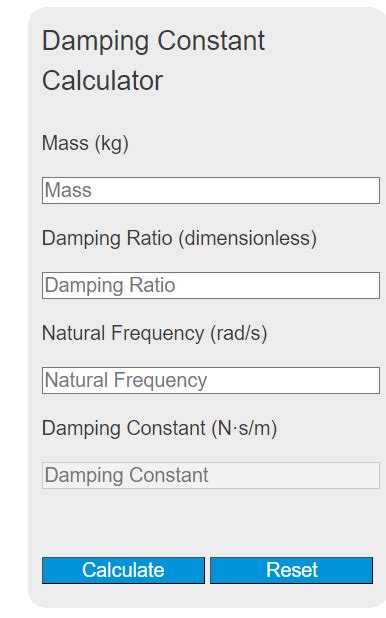
Task: Click the 'Mass' placeholder text
Action: pos(68,190)
